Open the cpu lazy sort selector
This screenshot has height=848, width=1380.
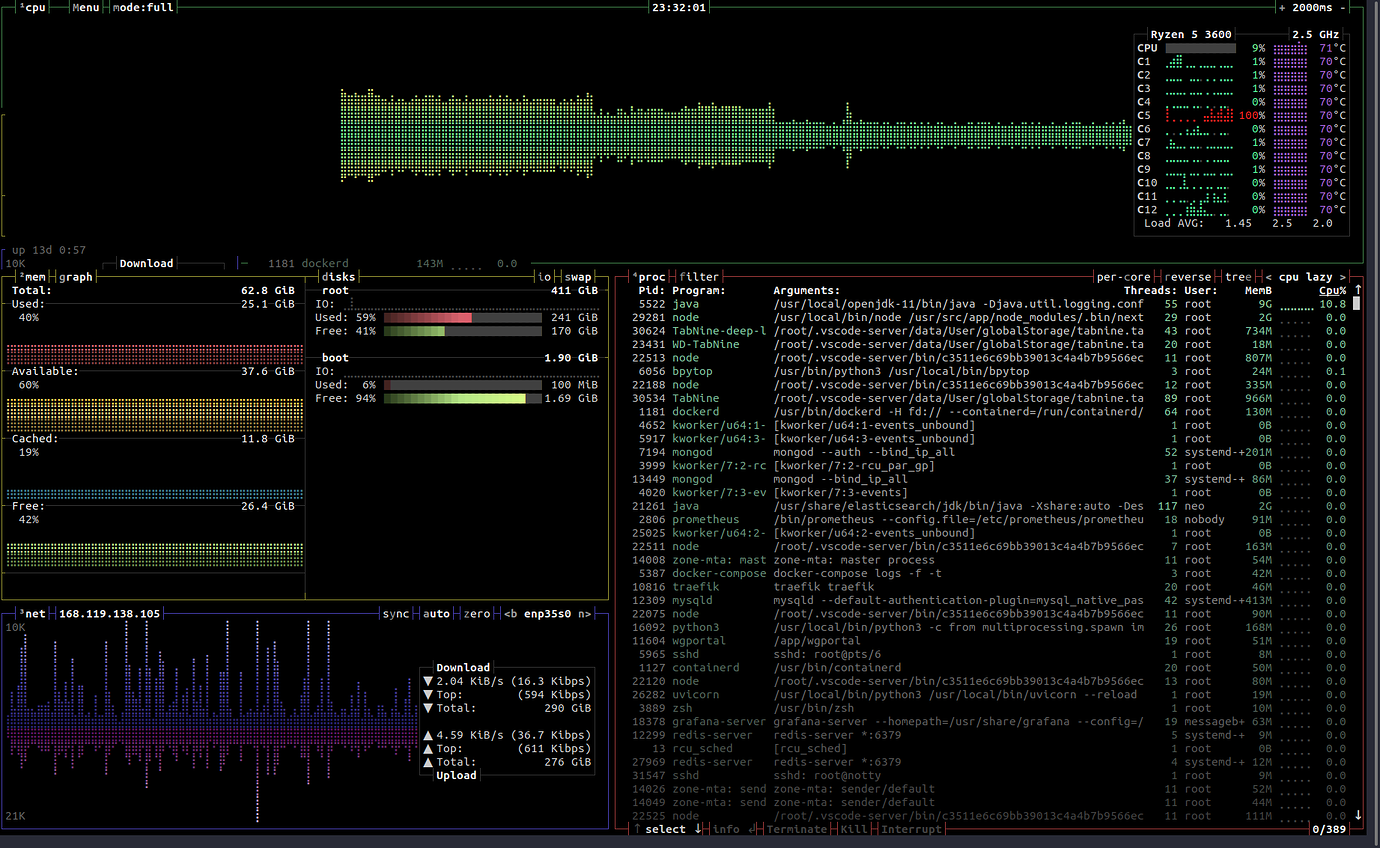pos(1306,277)
